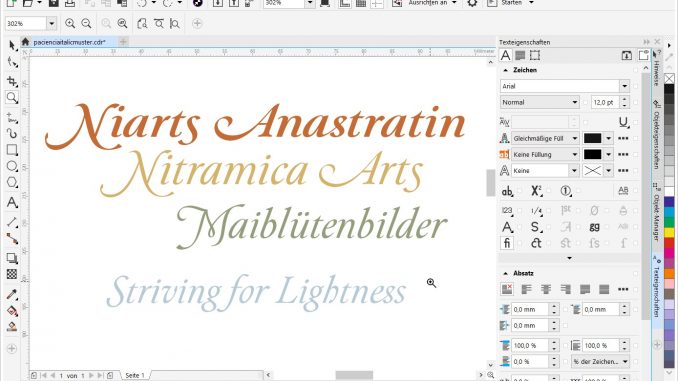Screen dimensions: 678x381
Task: Select the Interactive Fill tool
Action: (12, 311)
